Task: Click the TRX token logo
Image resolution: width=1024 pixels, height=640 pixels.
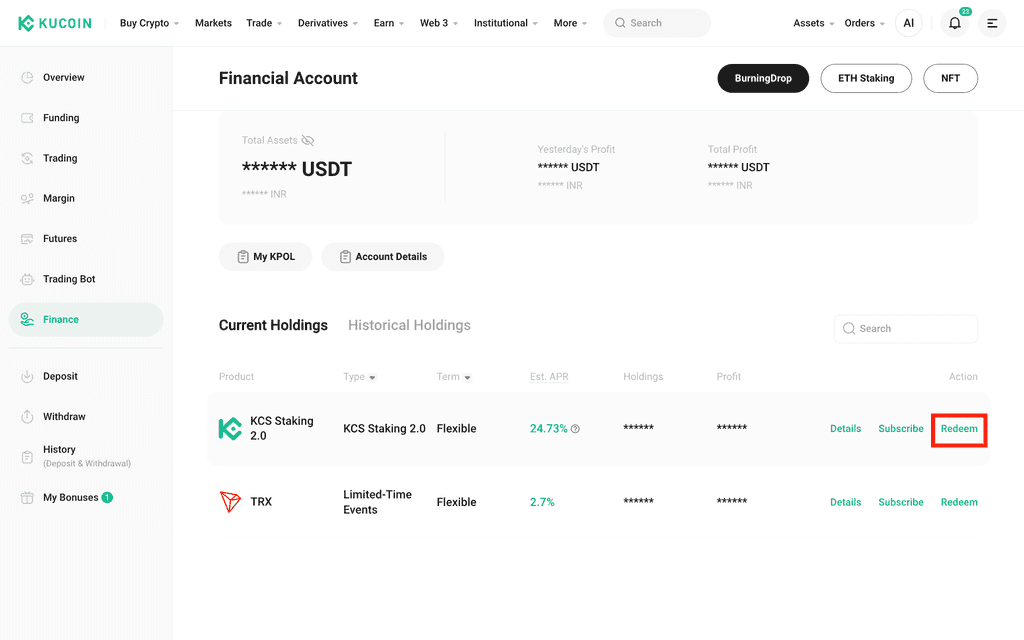Action: (230, 502)
